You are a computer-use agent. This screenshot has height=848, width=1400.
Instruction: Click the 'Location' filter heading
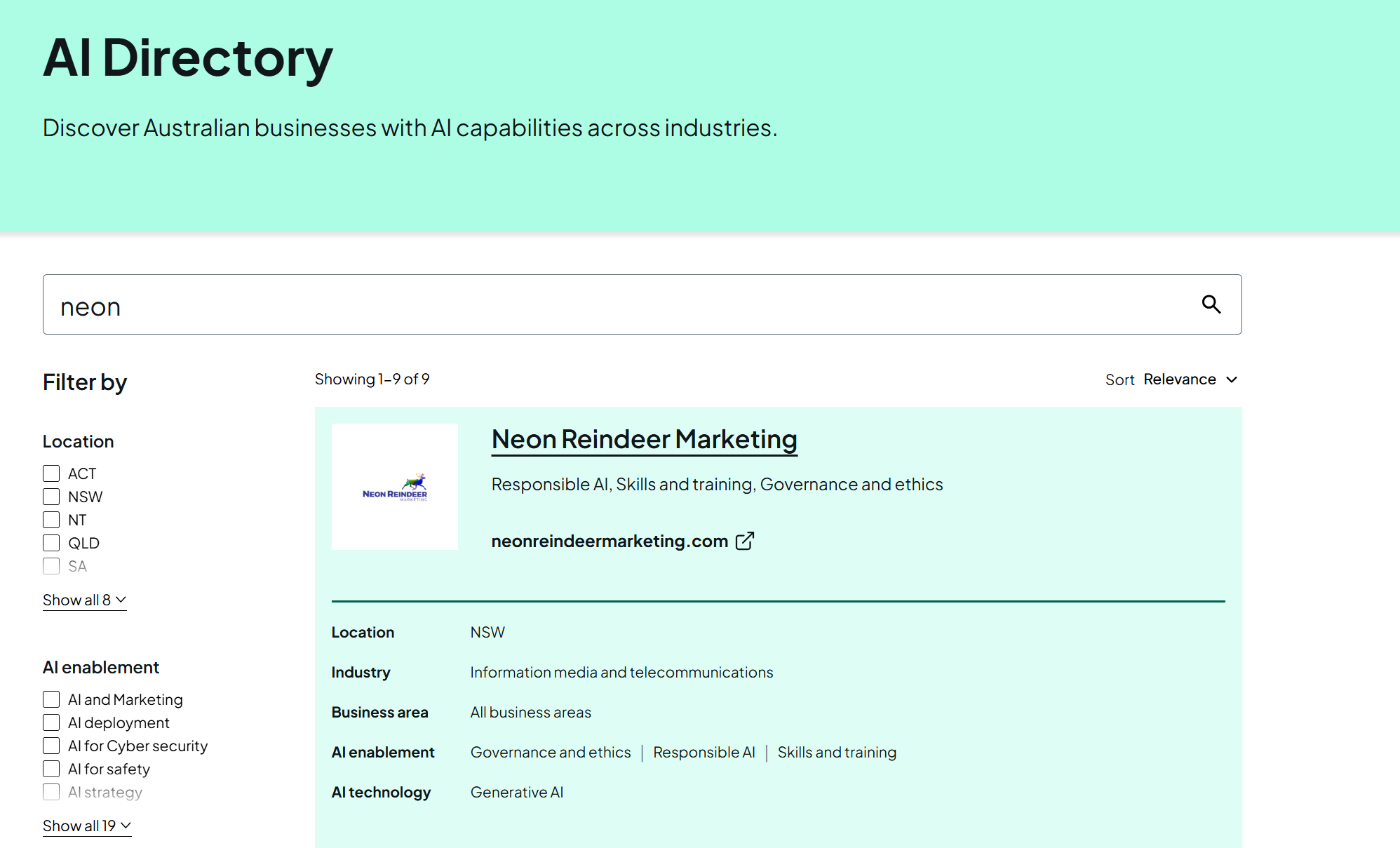(x=78, y=442)
